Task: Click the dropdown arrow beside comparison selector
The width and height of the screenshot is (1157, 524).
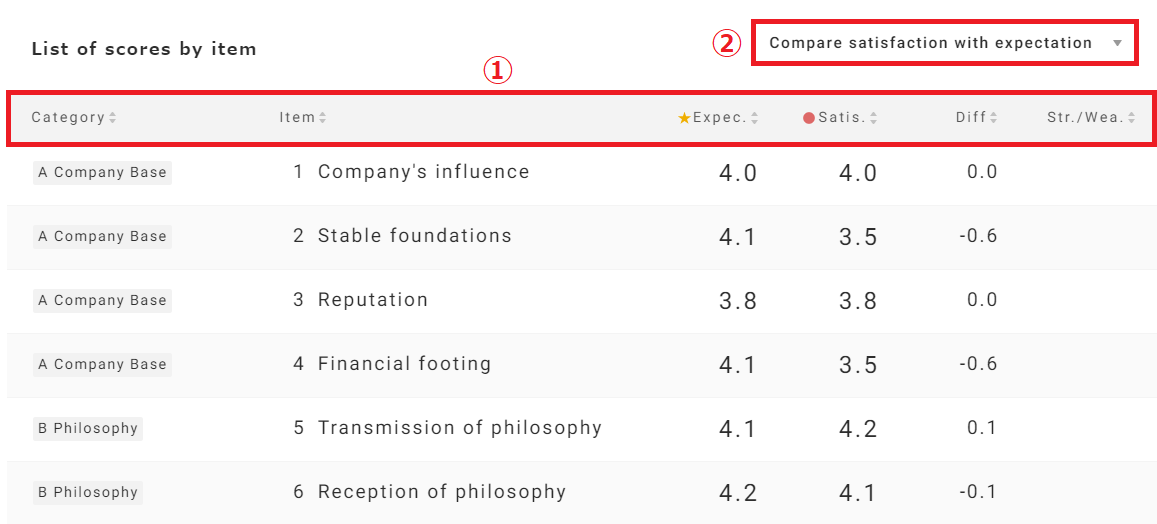Action: pos(1117,43)
